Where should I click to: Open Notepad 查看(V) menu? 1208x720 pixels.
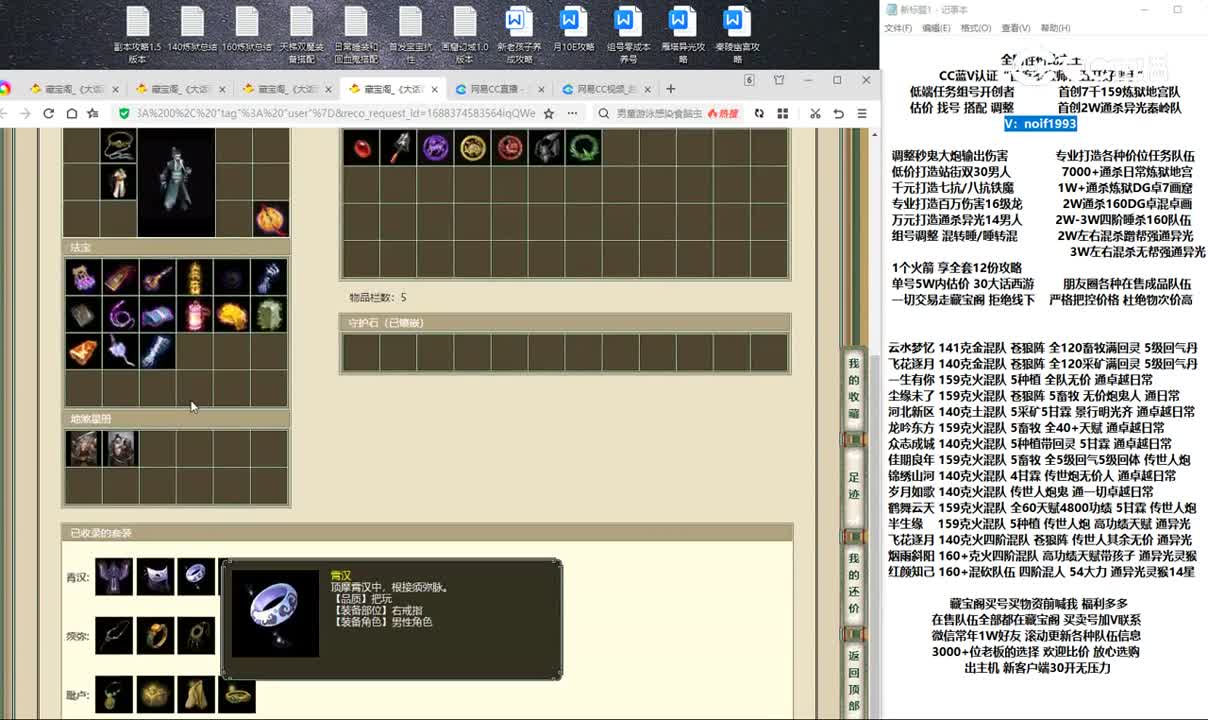(1016, 28)
